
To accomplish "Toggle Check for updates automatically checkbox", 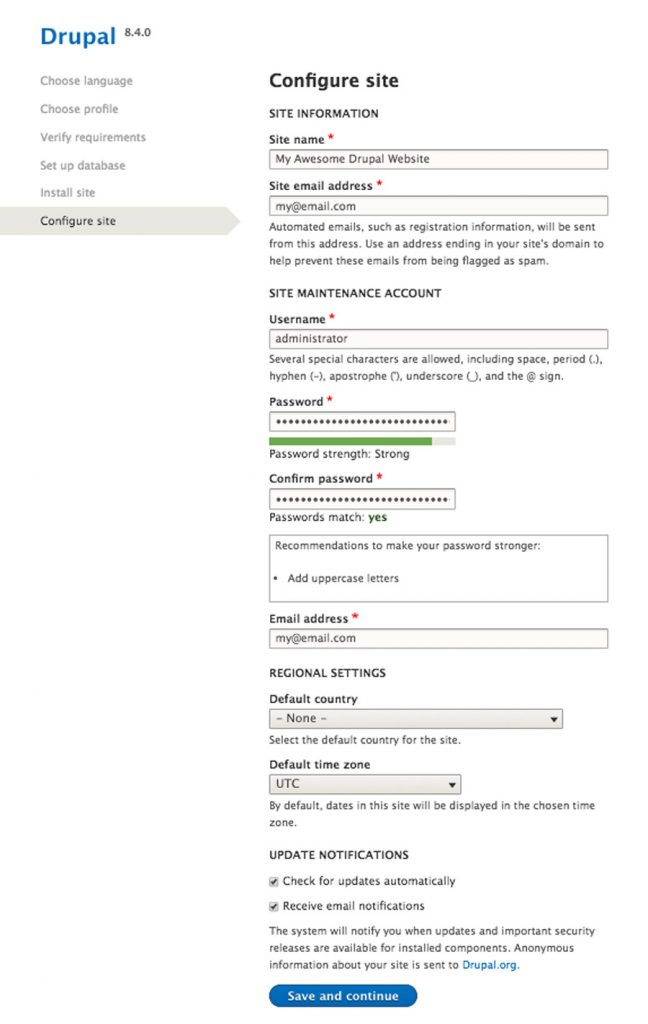I will tap(274, 882).
